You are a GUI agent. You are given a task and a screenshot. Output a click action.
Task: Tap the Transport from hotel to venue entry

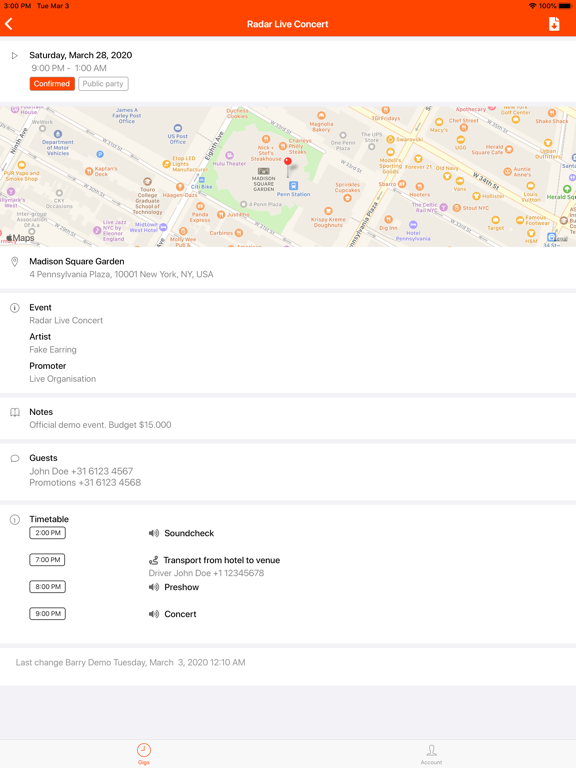[x=221, y=560]
